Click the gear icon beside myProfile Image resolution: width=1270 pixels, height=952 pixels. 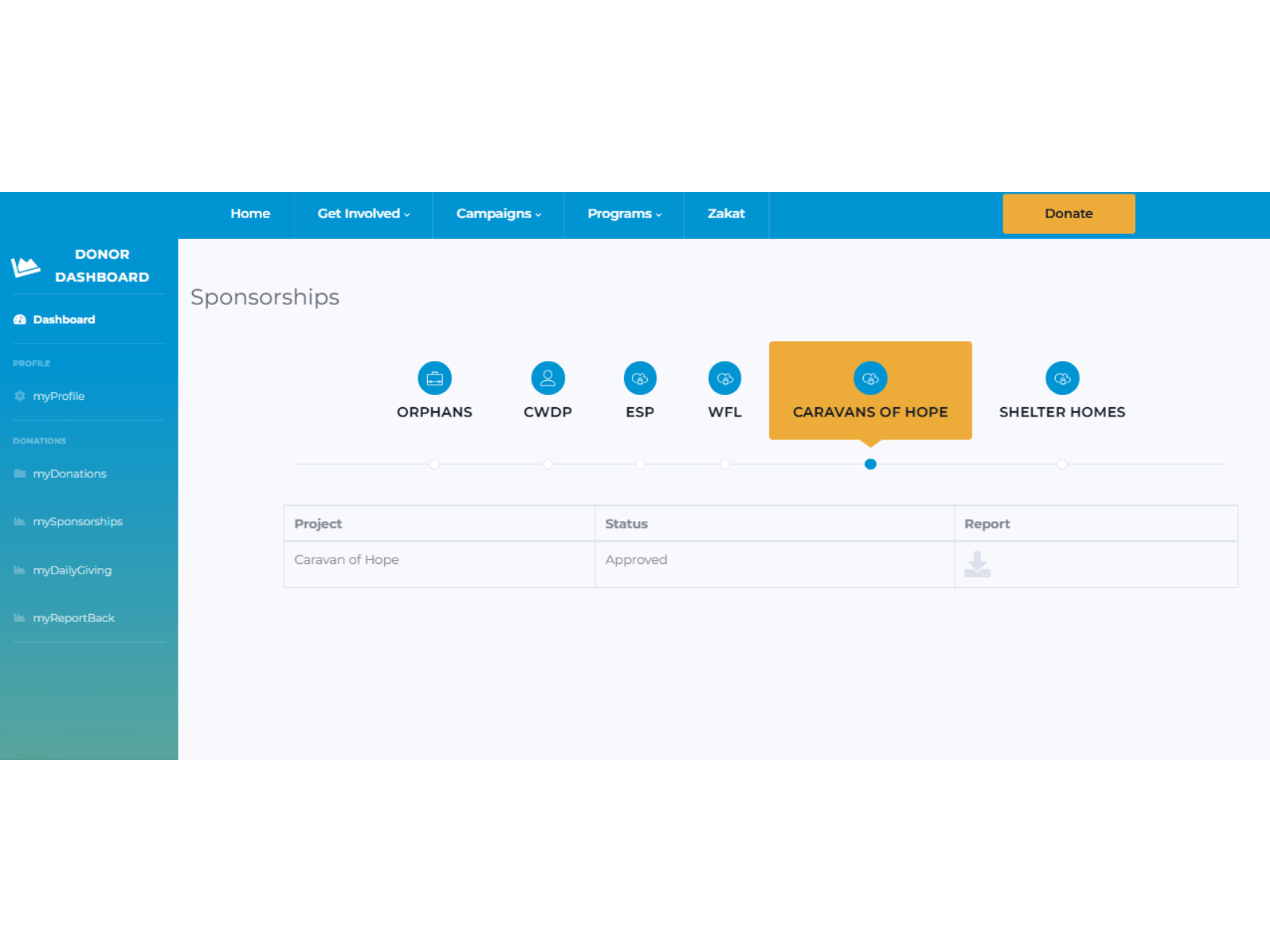pyautogui.click(x=20, y=396)
